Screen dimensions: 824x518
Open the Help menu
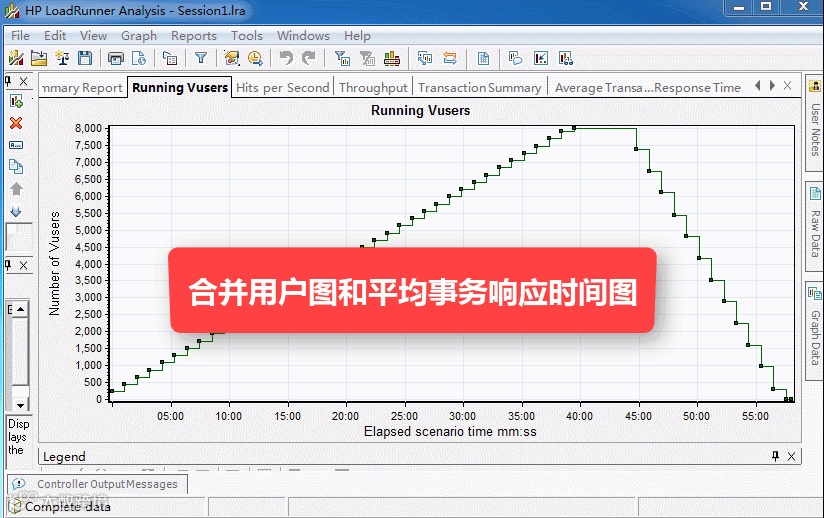click(357, 36)
